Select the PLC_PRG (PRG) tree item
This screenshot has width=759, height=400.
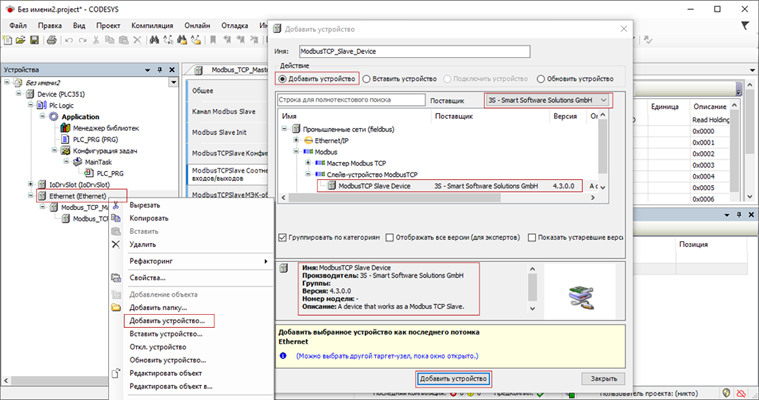[95, 139]
